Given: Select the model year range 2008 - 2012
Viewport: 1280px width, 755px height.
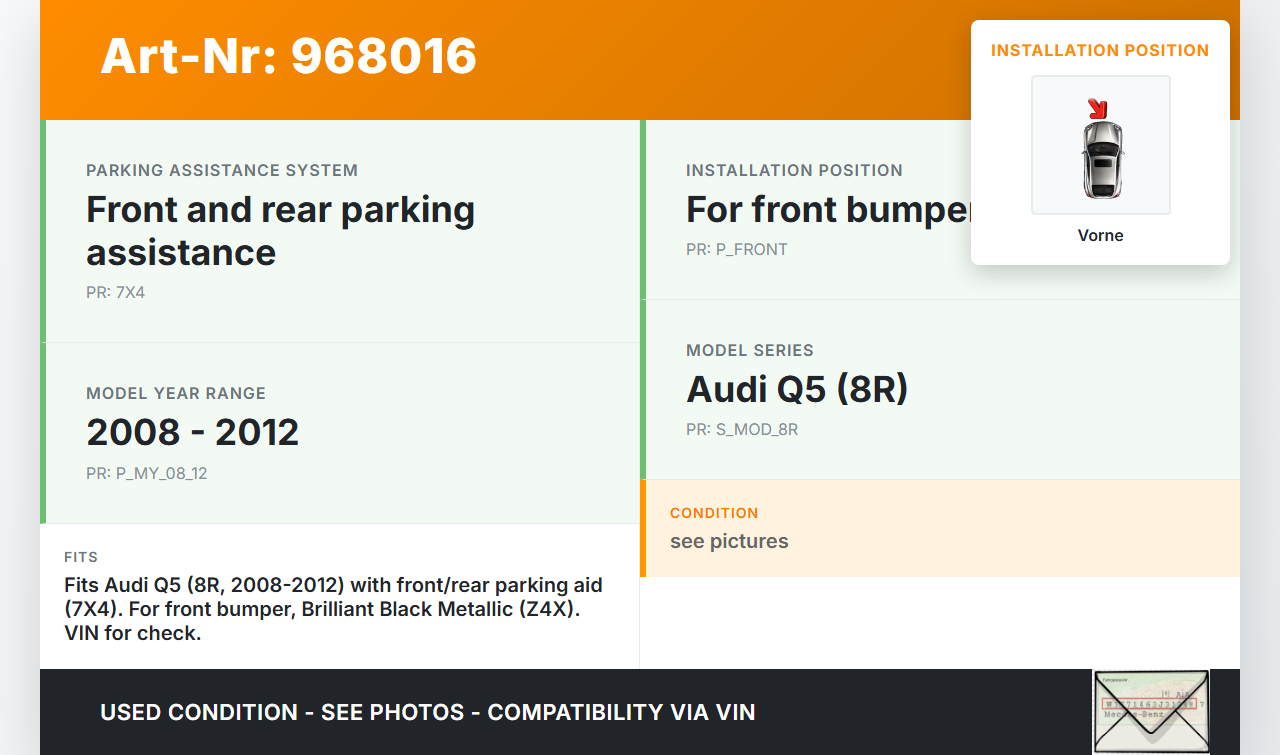Looking at the screenshot, I should click(x=193, y=432).
